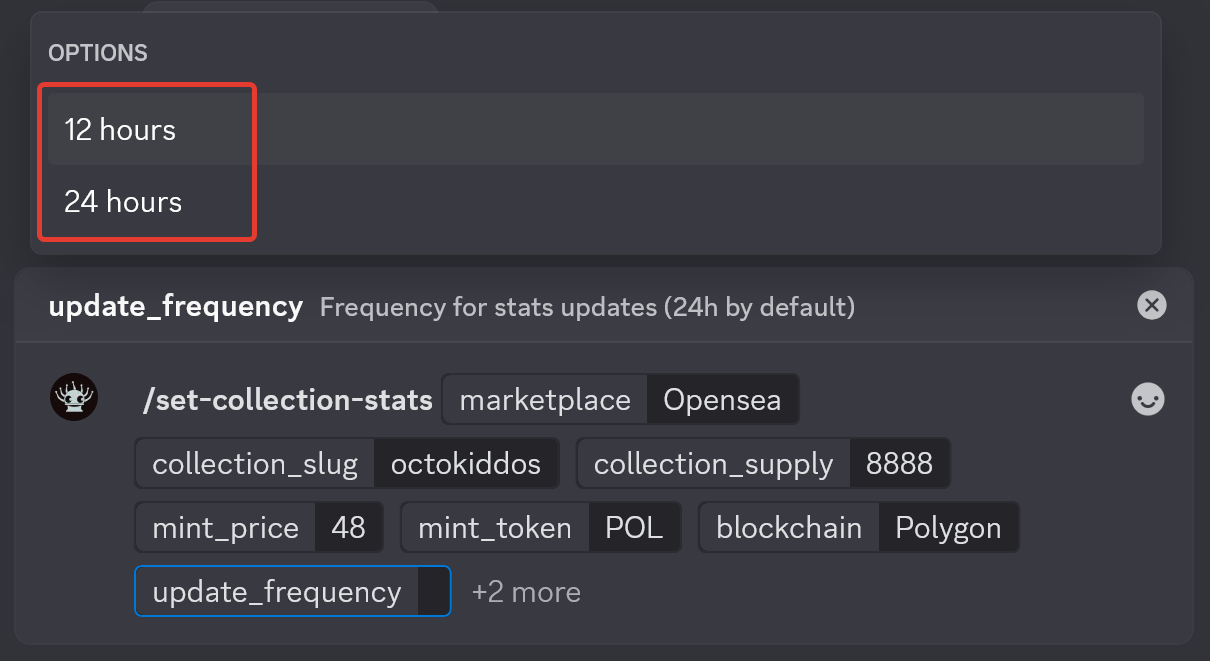1210x661 pixels.
Task: Expand the +2 more options
Action: [526, 592]
